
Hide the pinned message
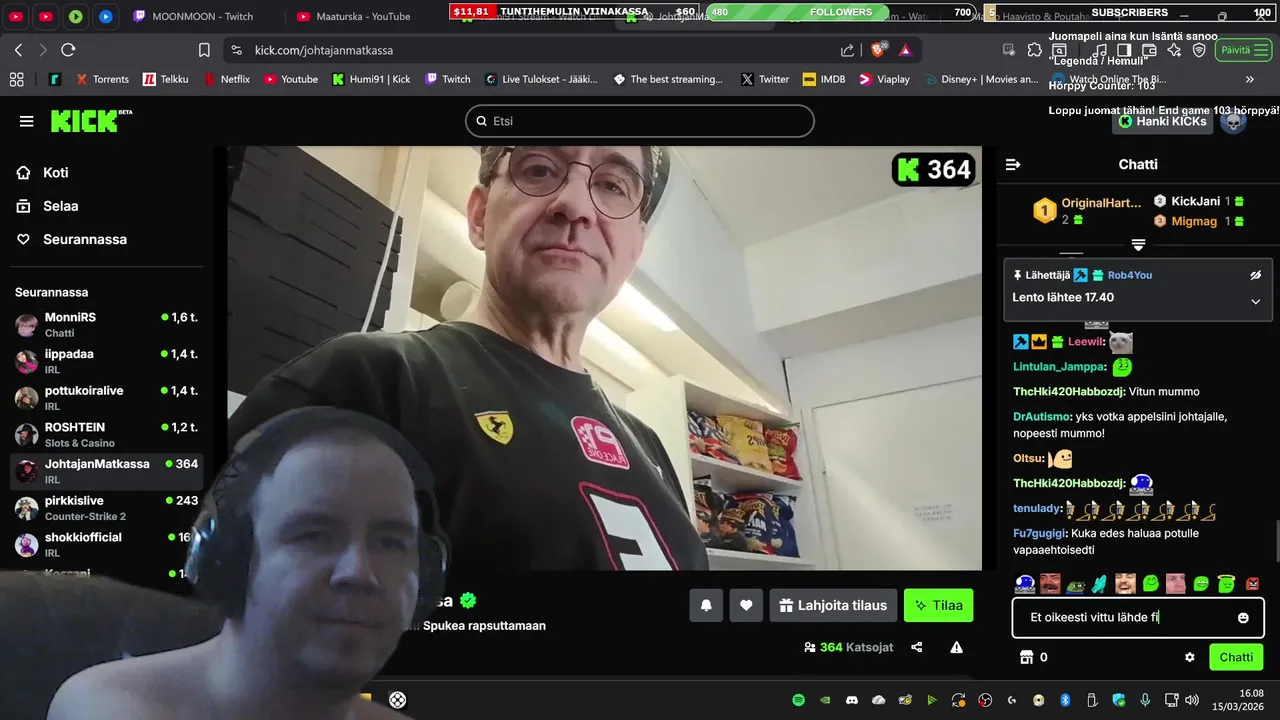click(x=1256, y=275)
